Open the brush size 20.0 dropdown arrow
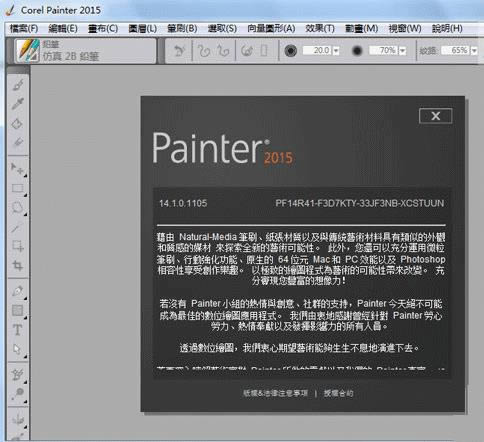Image resolution: width=484 pixels, height=442 pixels. coord(336,51)
